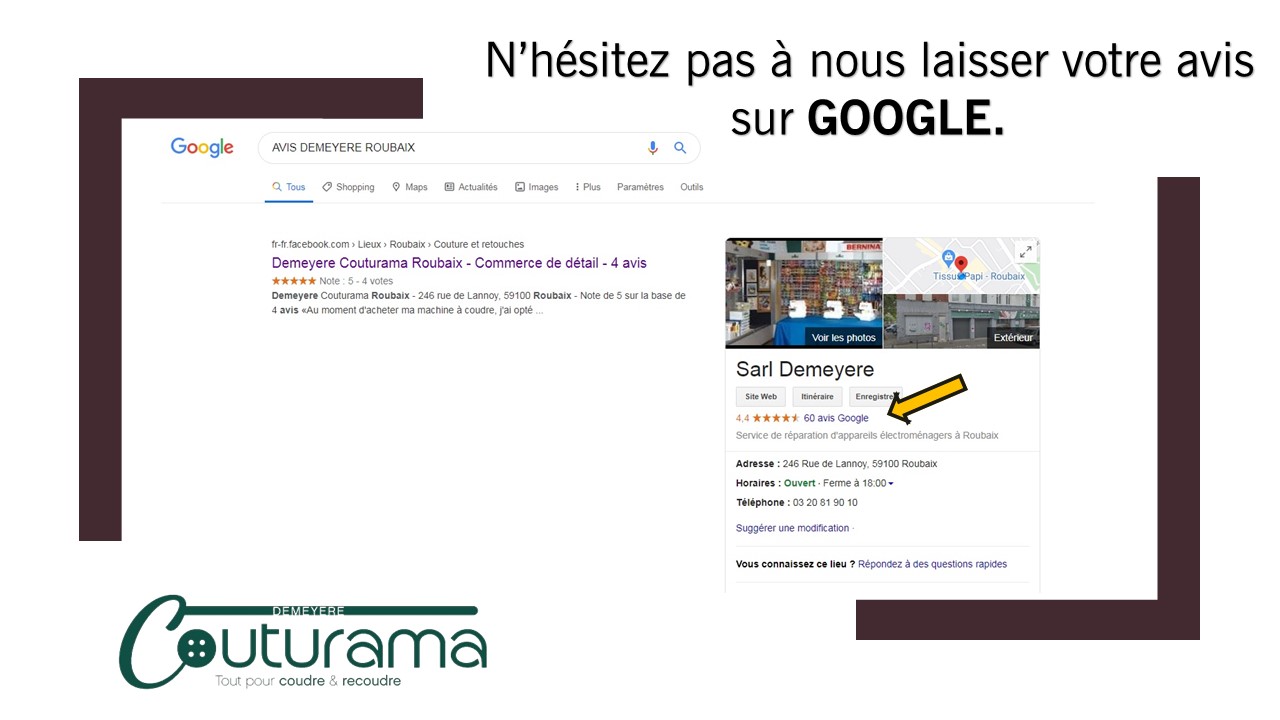Screen dimensions: 1280x720
Task: Go to the Actualités tab
Action: click(x=471, y=187)
